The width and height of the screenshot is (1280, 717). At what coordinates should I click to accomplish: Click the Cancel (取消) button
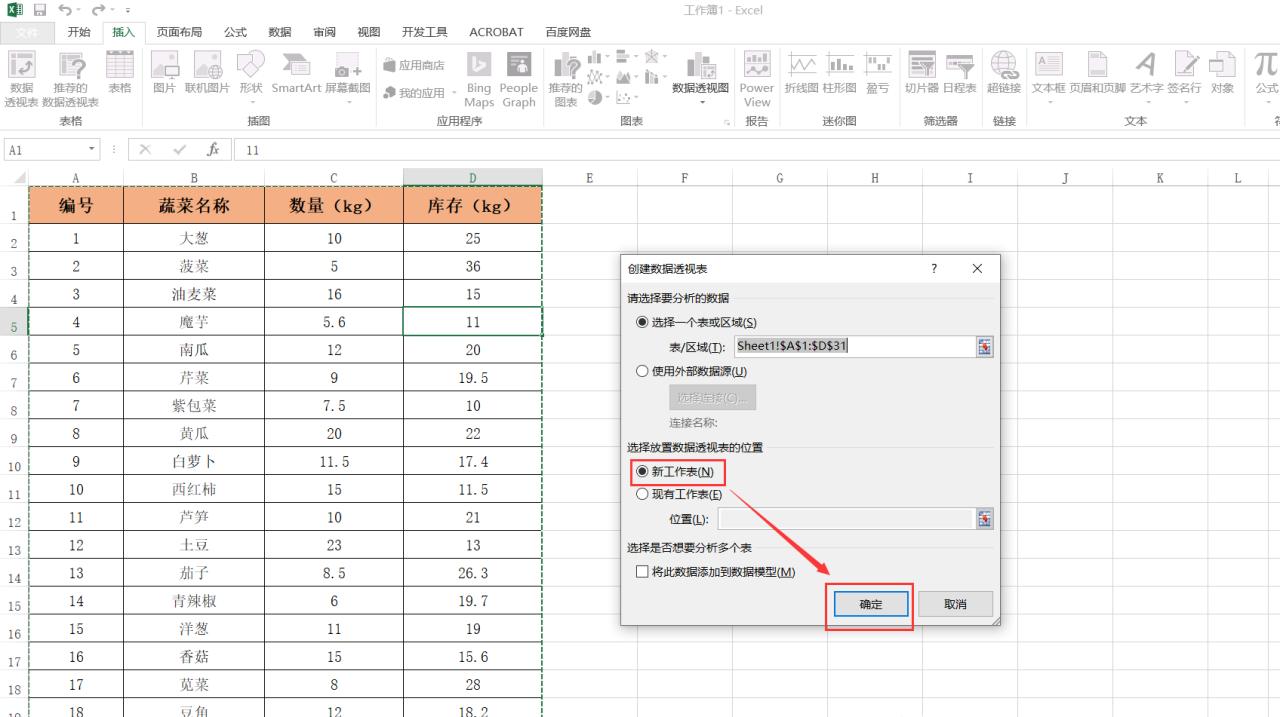point(956,605)
